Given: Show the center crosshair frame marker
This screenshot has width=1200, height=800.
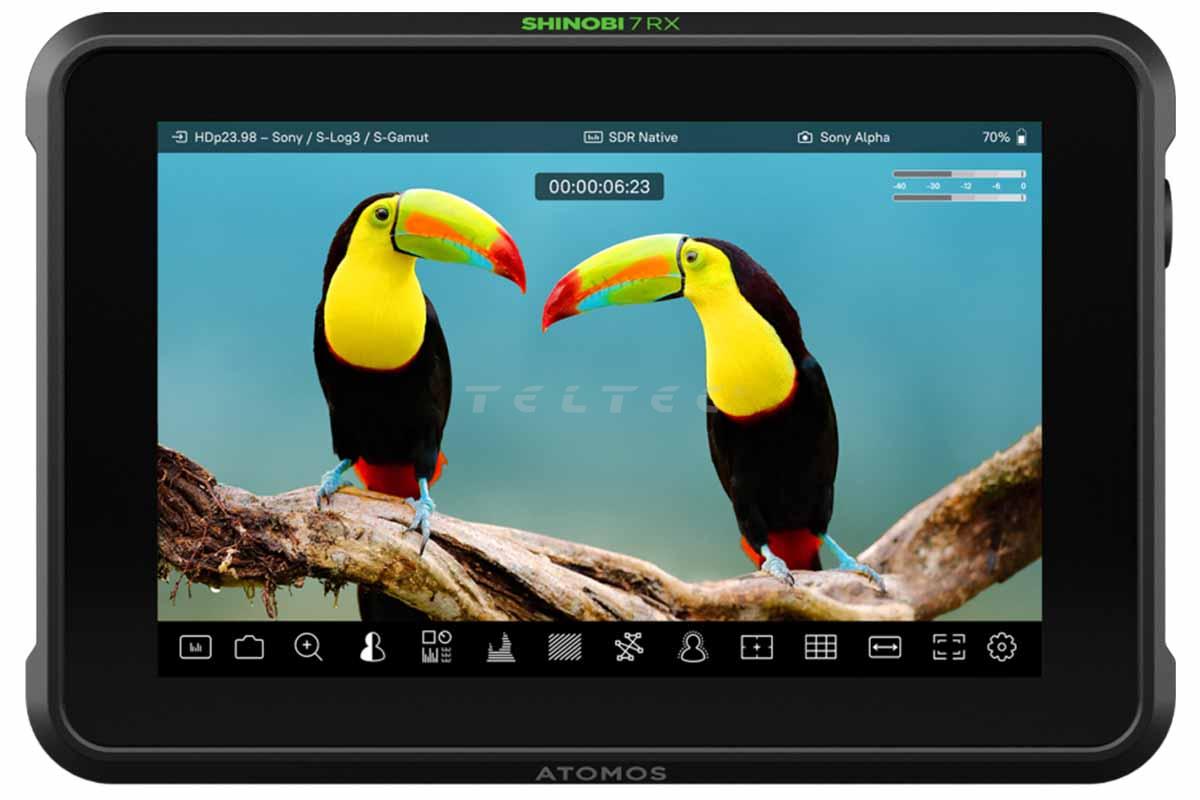Looking at the screenshot, I should 756,648.
